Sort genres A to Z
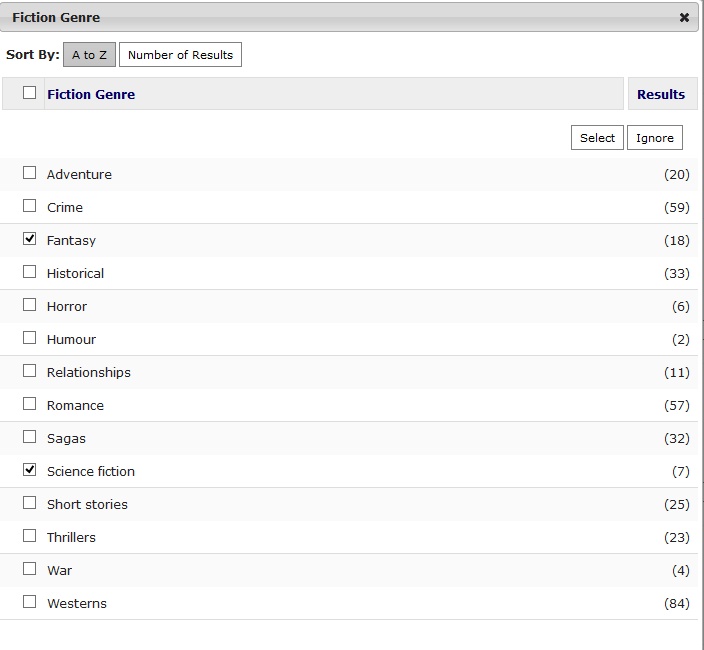Image resolution: width=704 pixels, height=650 pixels. pyautogui.click(x=89, y=55)
